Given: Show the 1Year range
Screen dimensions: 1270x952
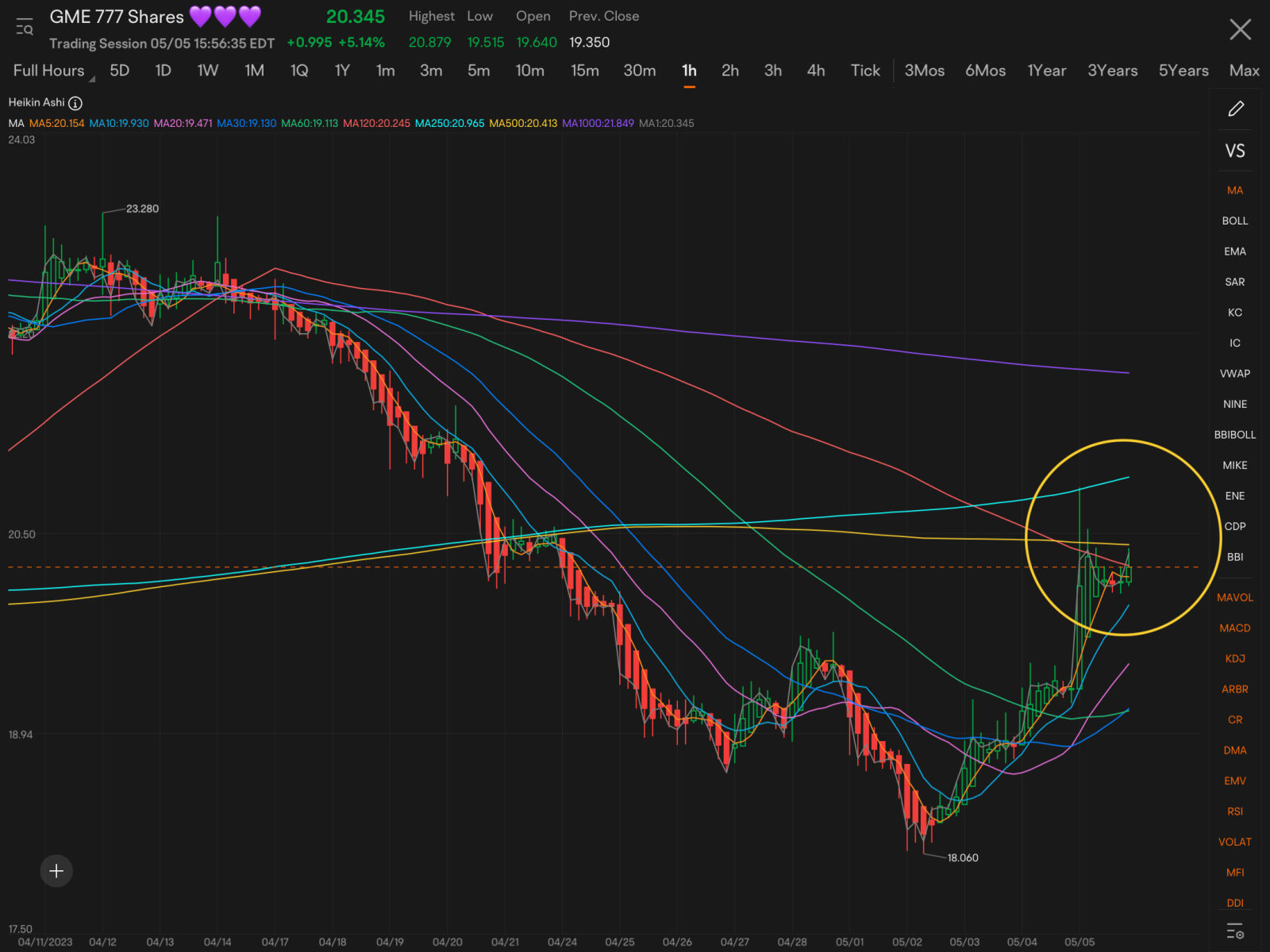Looking at the screenshot, I should pyautogui.click(x=1047, y=71).
